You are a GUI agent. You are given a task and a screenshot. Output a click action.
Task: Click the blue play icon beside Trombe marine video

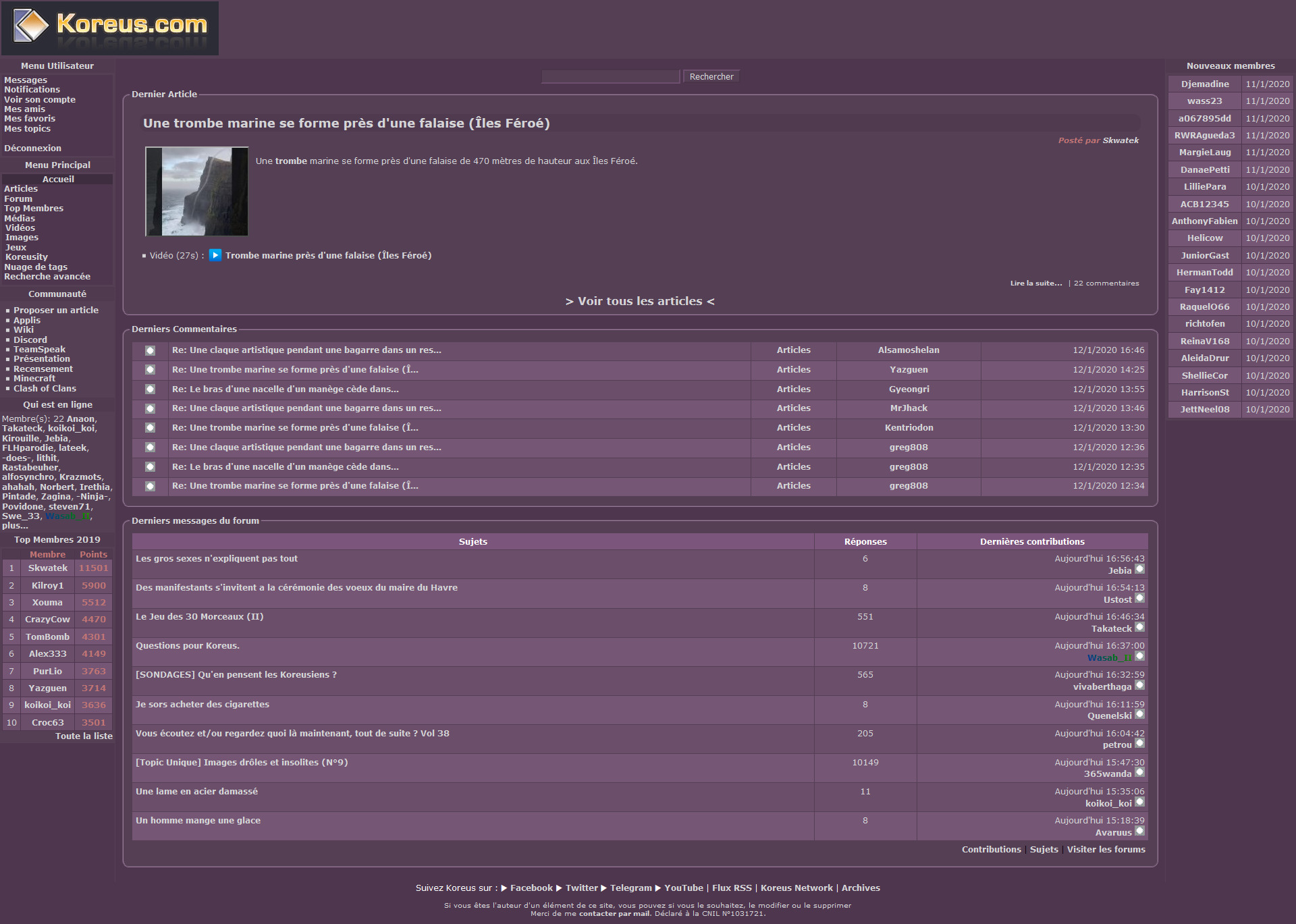click(x=215, y=255)
